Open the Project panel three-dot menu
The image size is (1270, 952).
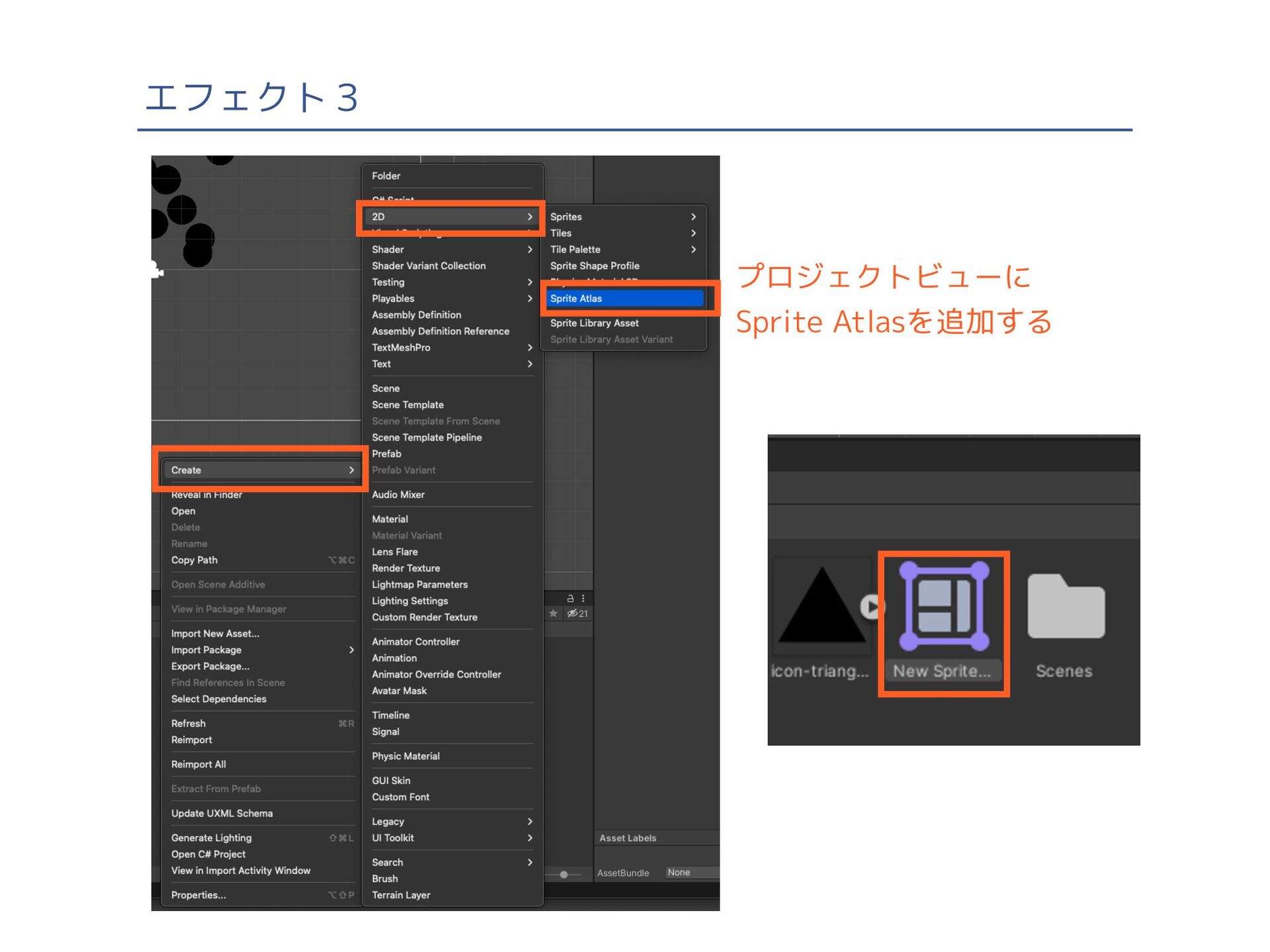[x=583, y=598]
